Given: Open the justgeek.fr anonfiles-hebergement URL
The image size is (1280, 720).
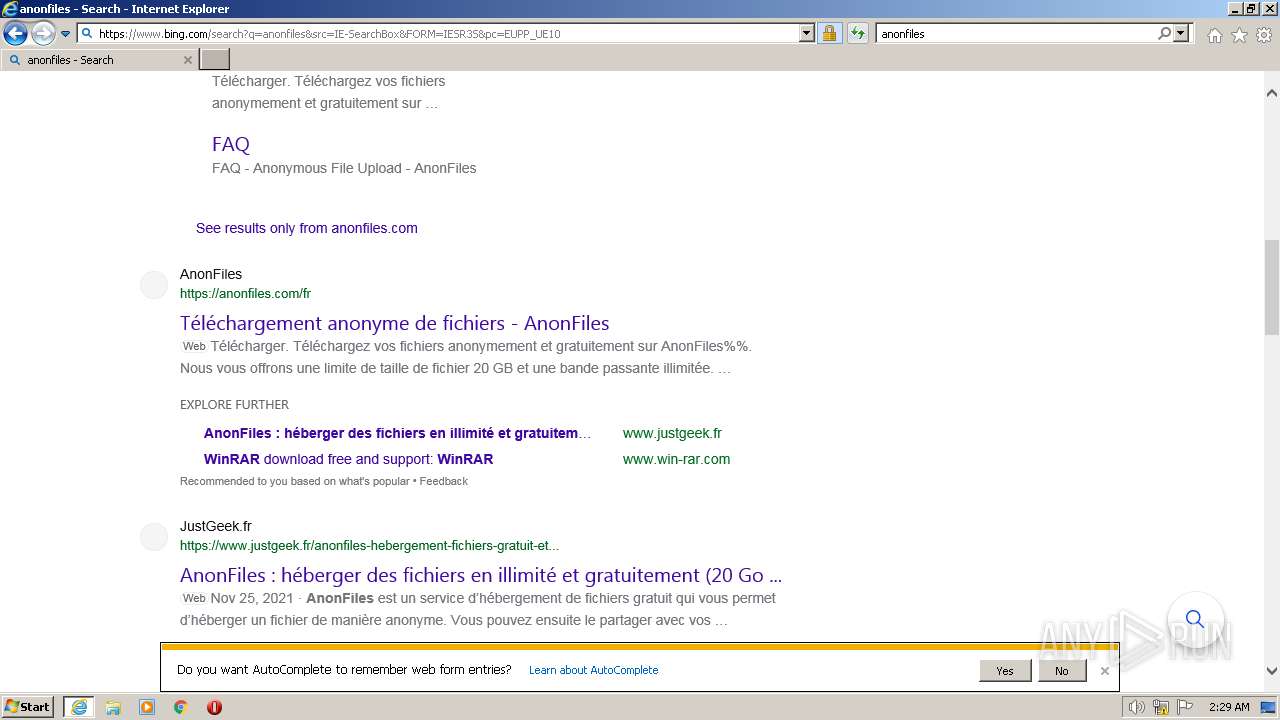Looking at the screenshot, I should (x=369, y=546).
